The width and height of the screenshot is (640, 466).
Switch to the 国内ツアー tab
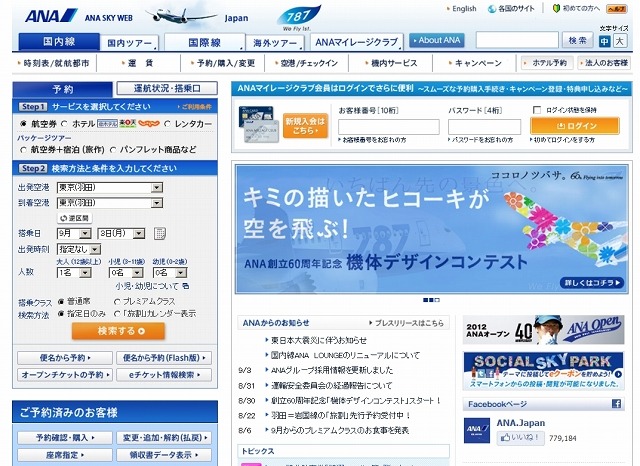point(130,43)
